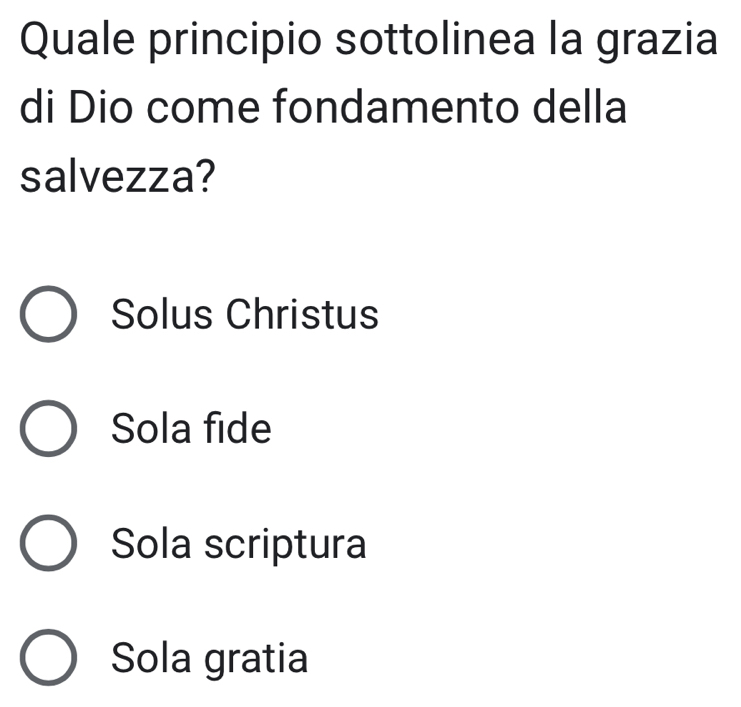Click the 'Solus Christus' answer label
The height and width of the screenshot is (707, 741).
click(x=245, y=315)
